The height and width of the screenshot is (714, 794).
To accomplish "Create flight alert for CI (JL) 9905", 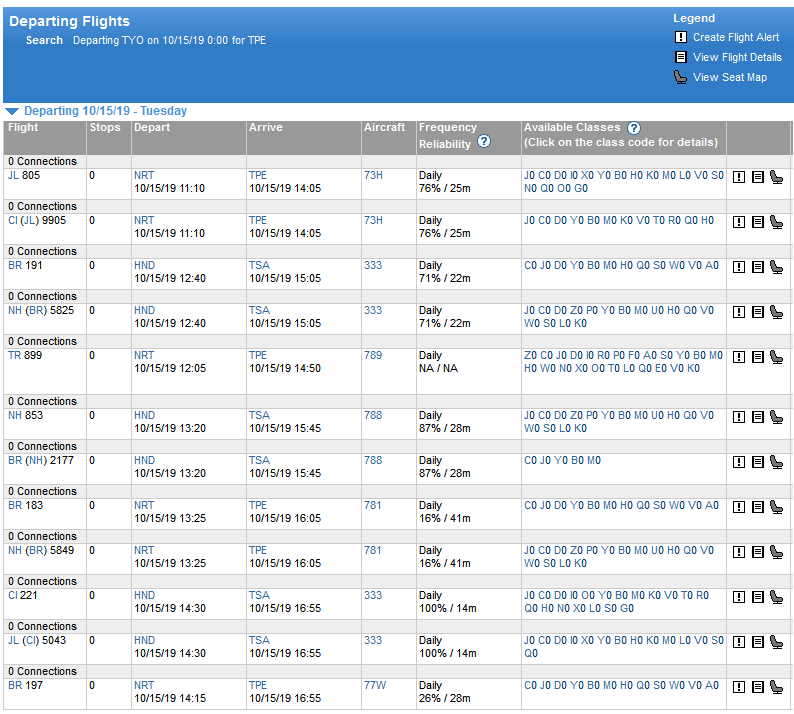I will click(x=739, y=222).
